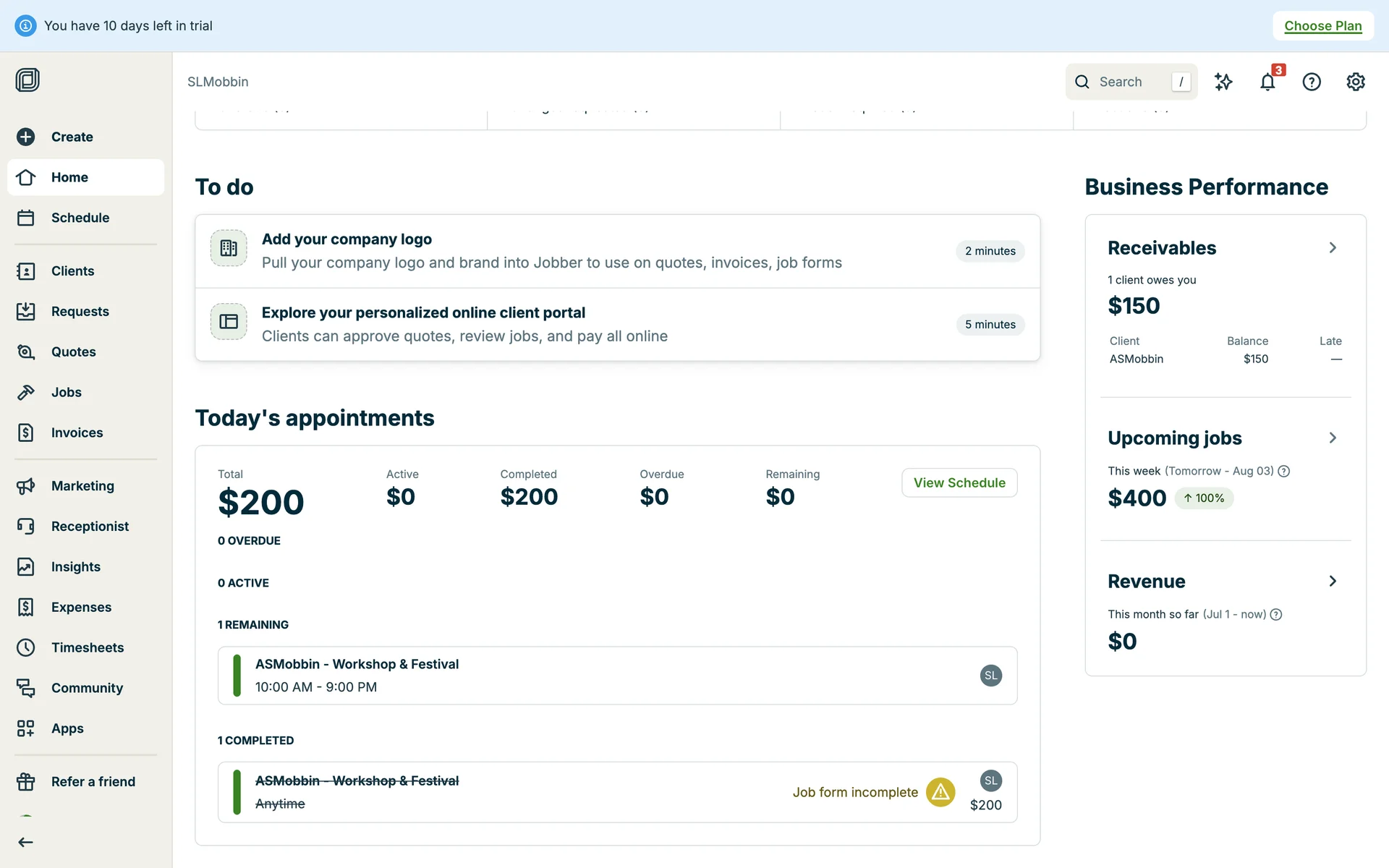The width and height of the screenshot is (1389, 868).
Task: Click the SL avatar on remaining appointment
Action: tap(990, 676)
